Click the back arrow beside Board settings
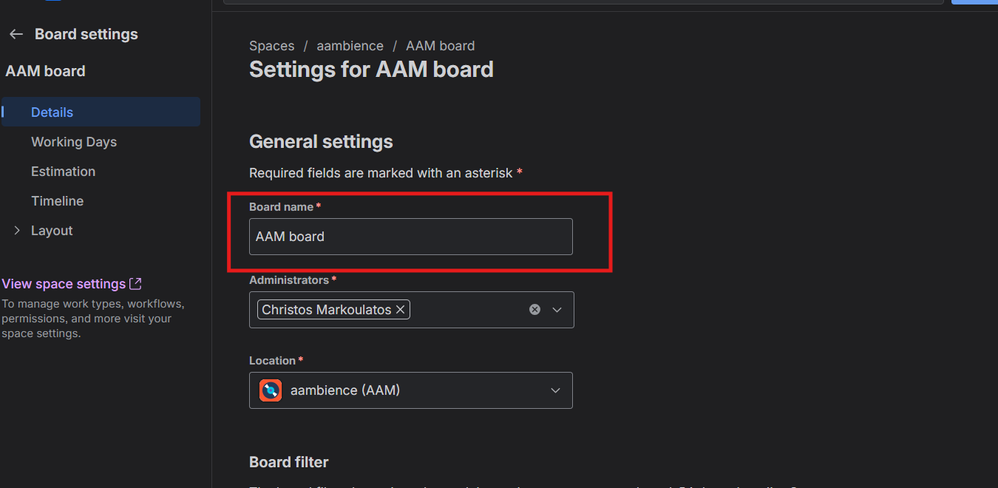The image size is (998, 488). 16,34
